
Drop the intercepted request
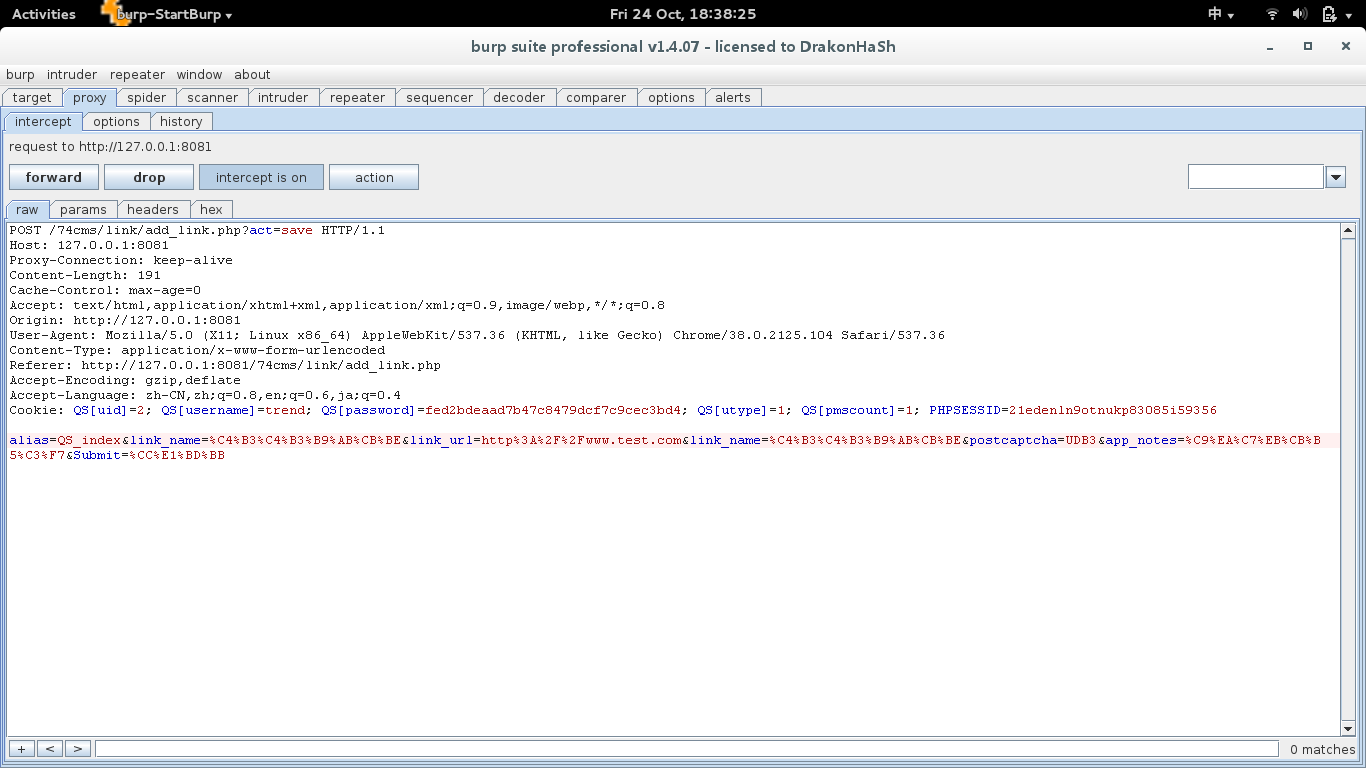[x=149, y=177]
